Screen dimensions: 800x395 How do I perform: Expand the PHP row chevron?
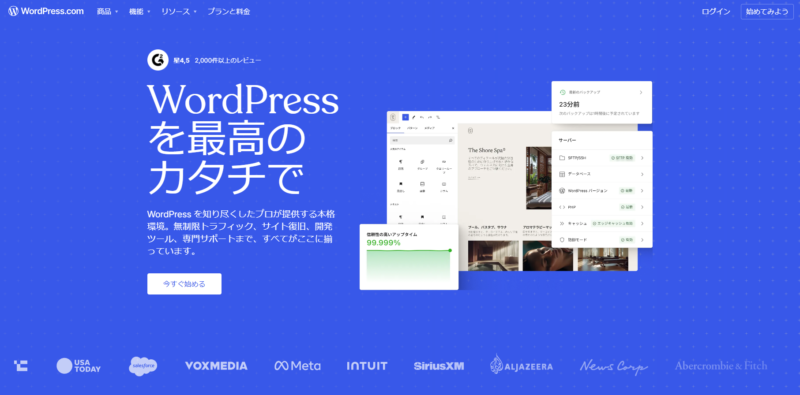[x=642, y=207]
